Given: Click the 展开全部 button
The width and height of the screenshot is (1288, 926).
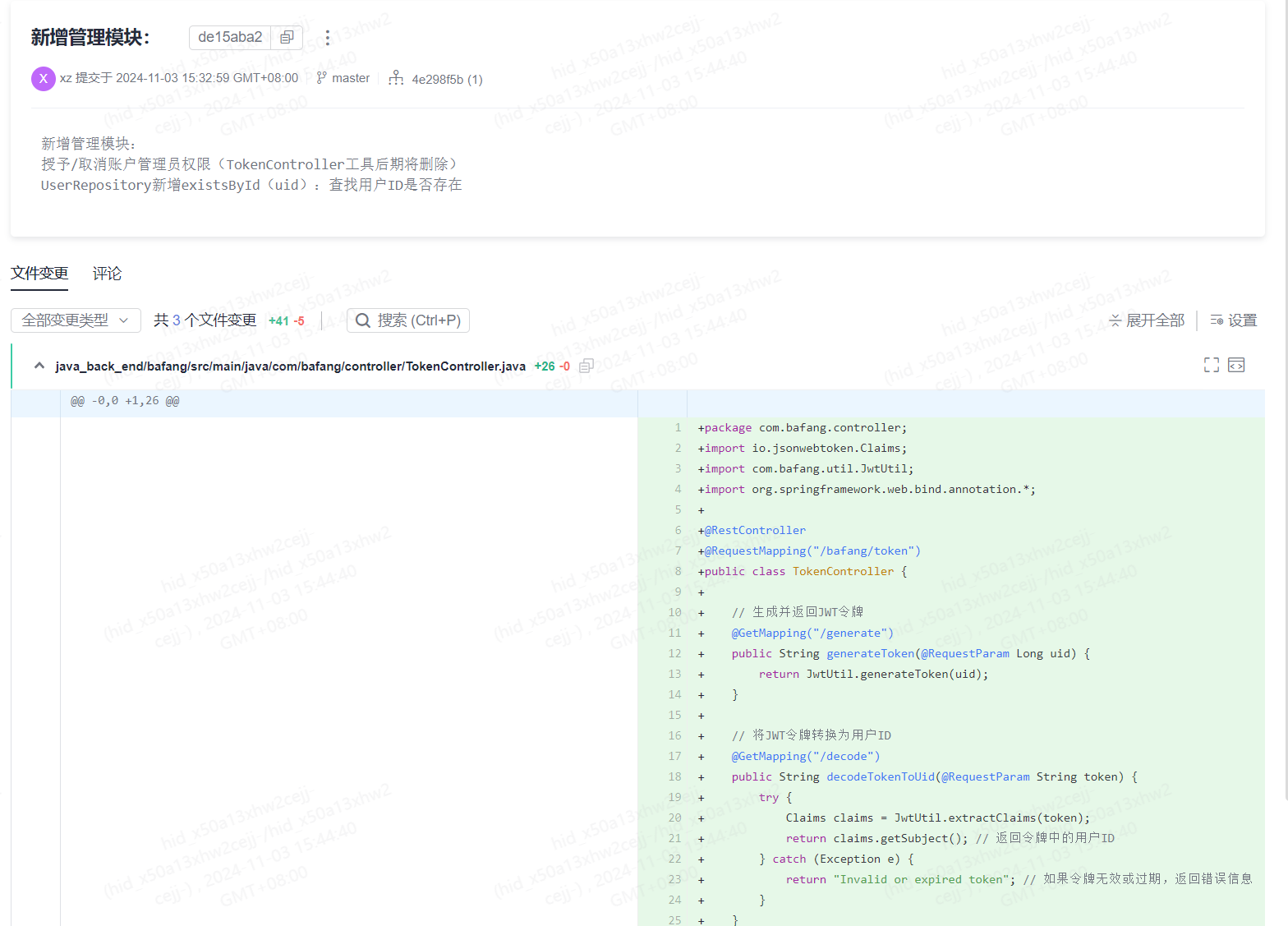Looking at the screenshot, I should (x=1147, y=320).
